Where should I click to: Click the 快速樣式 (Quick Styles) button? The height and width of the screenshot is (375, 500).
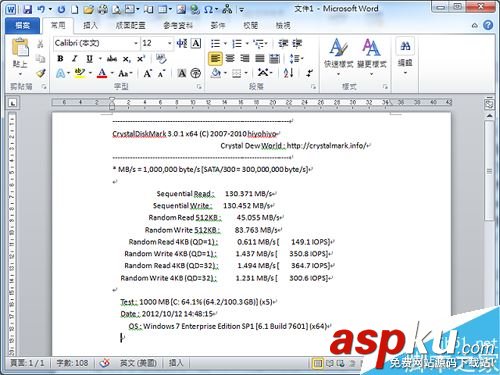pos(338,57)
